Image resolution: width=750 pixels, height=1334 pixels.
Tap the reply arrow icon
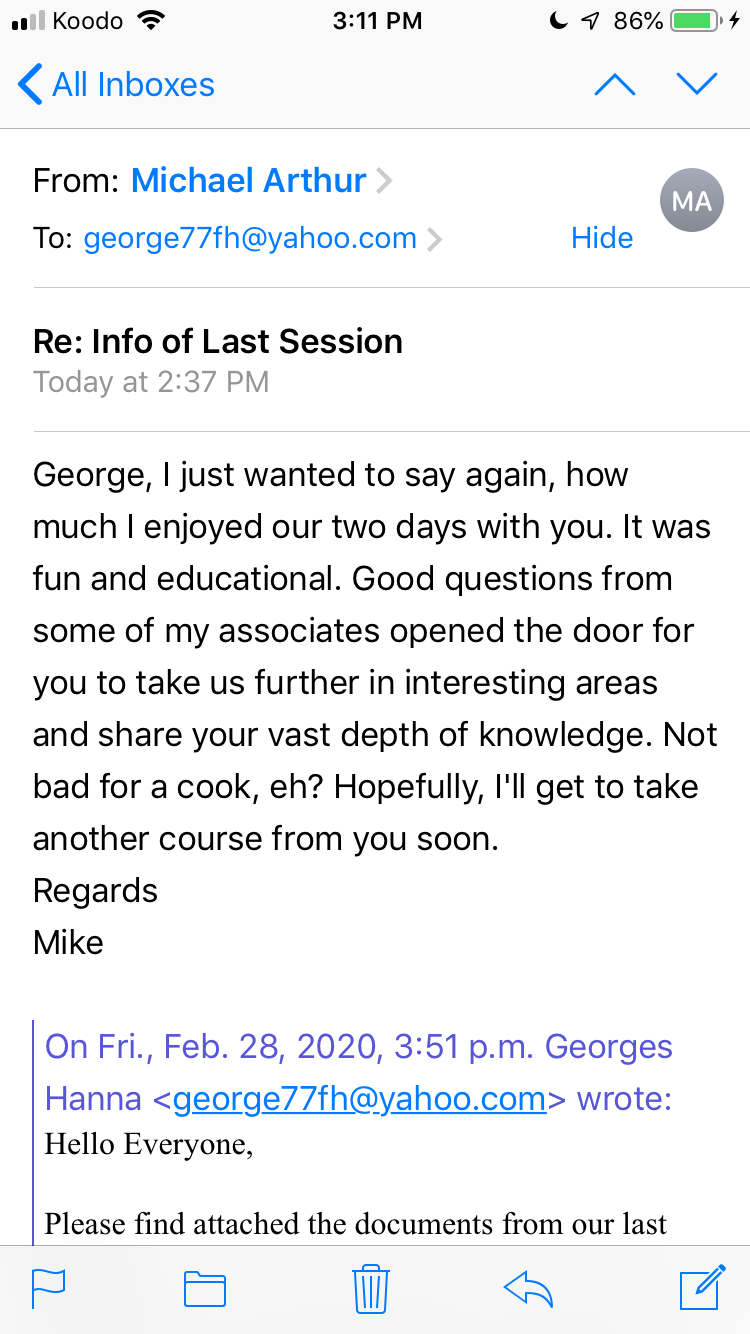[528, 1288]
